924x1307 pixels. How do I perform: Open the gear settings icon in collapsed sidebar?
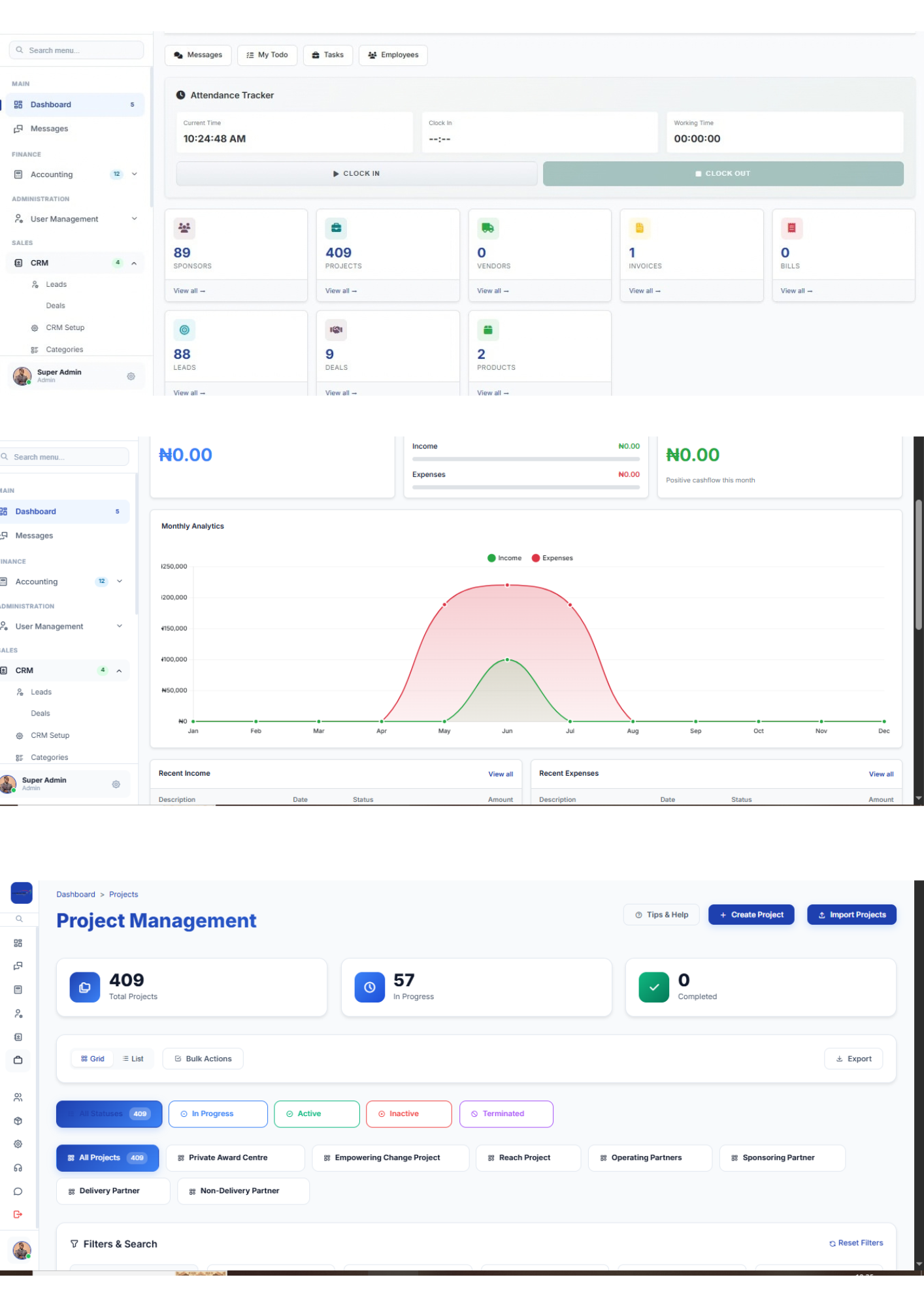[18, 1144]
